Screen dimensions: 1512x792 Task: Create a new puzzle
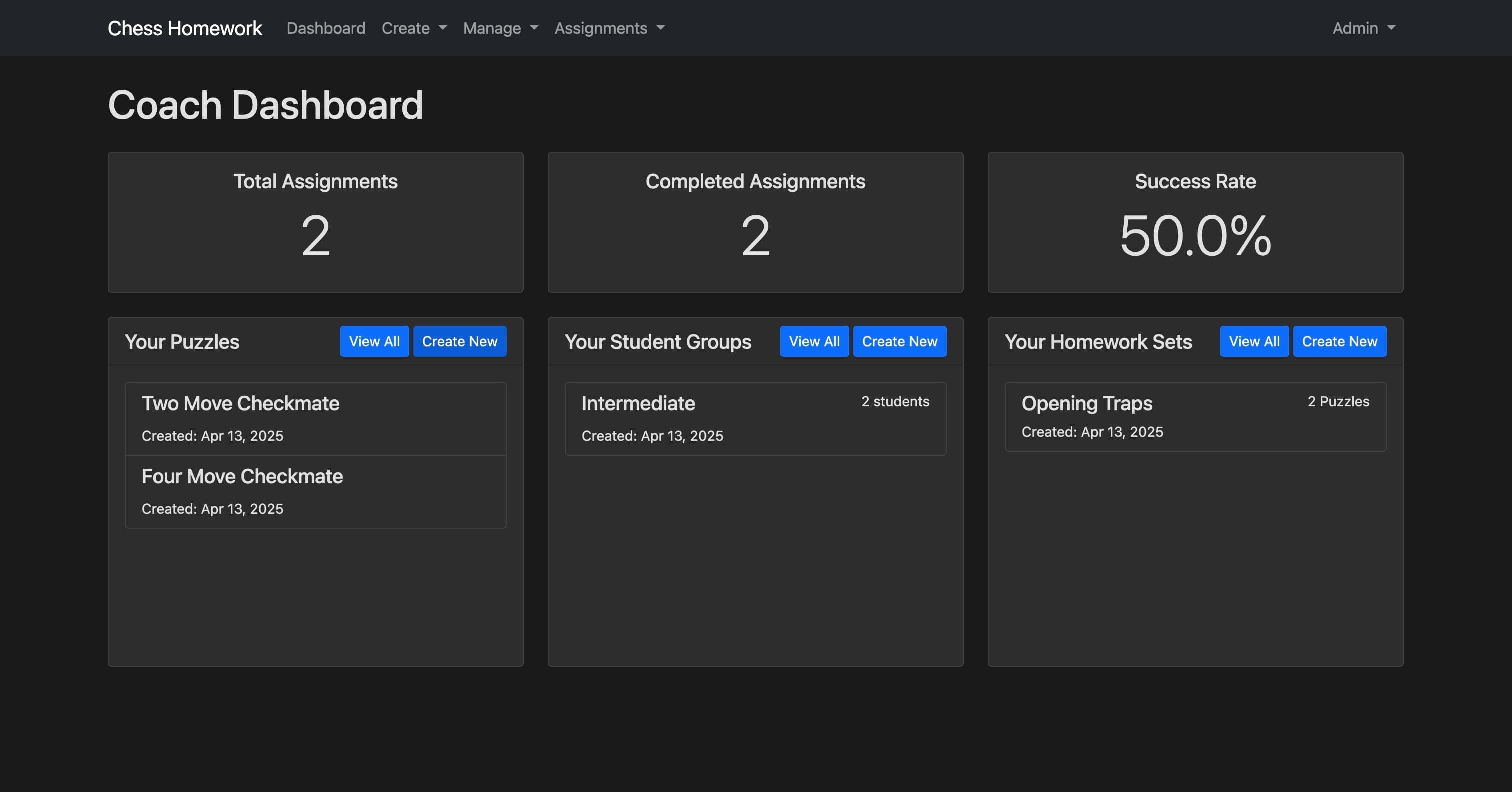pyautogui.click(x=459, y=341)
